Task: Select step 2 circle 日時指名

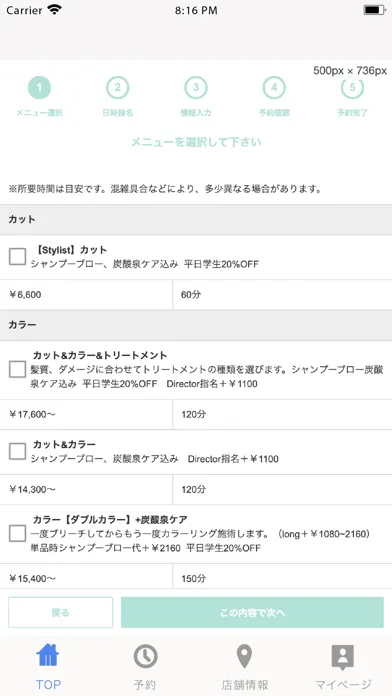Action: (x=117, y=87)
